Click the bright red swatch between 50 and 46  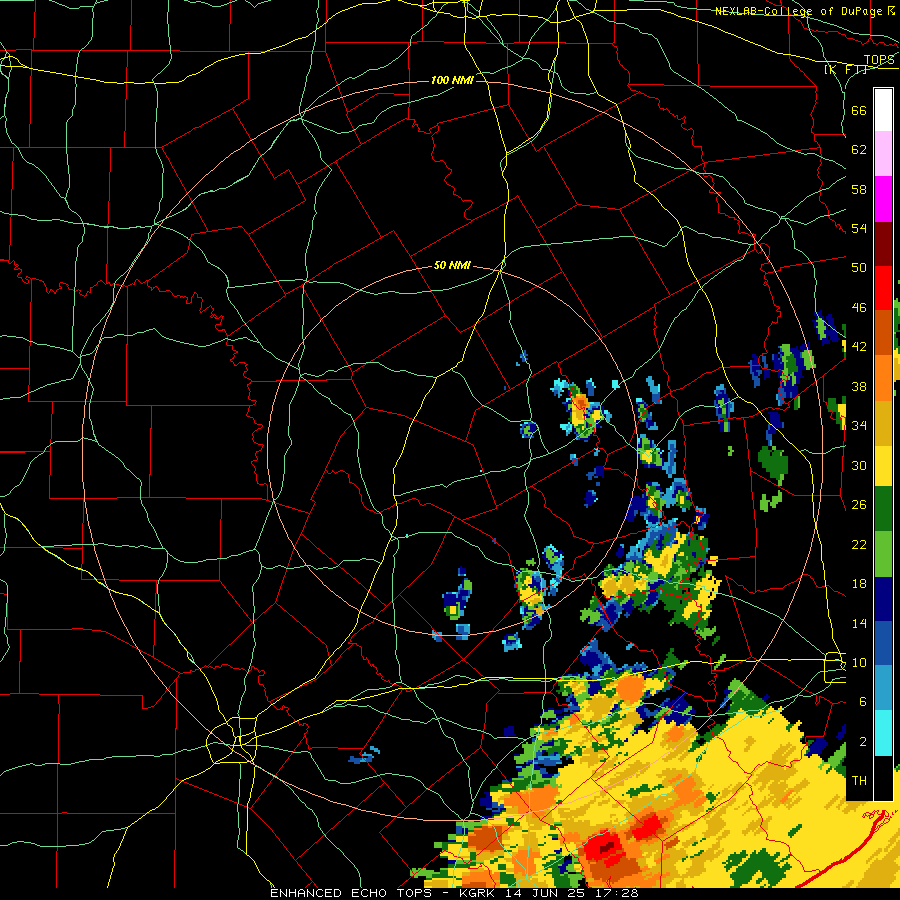click(x=883, y=288)
